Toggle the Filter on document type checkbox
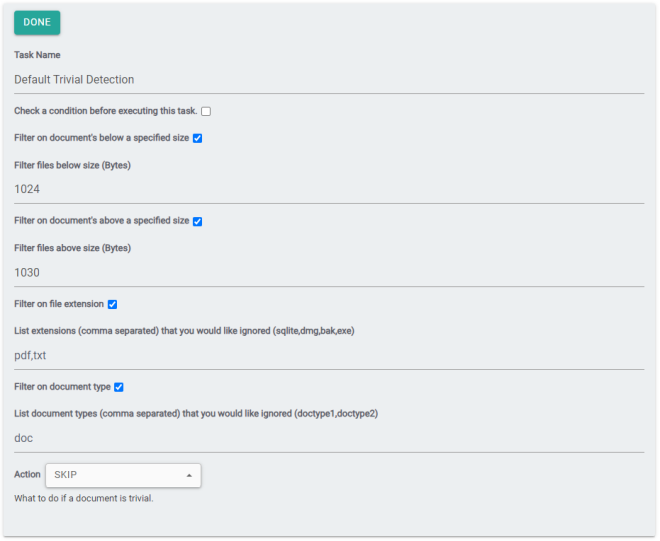660x541 pixels. (x=119, y=387)
